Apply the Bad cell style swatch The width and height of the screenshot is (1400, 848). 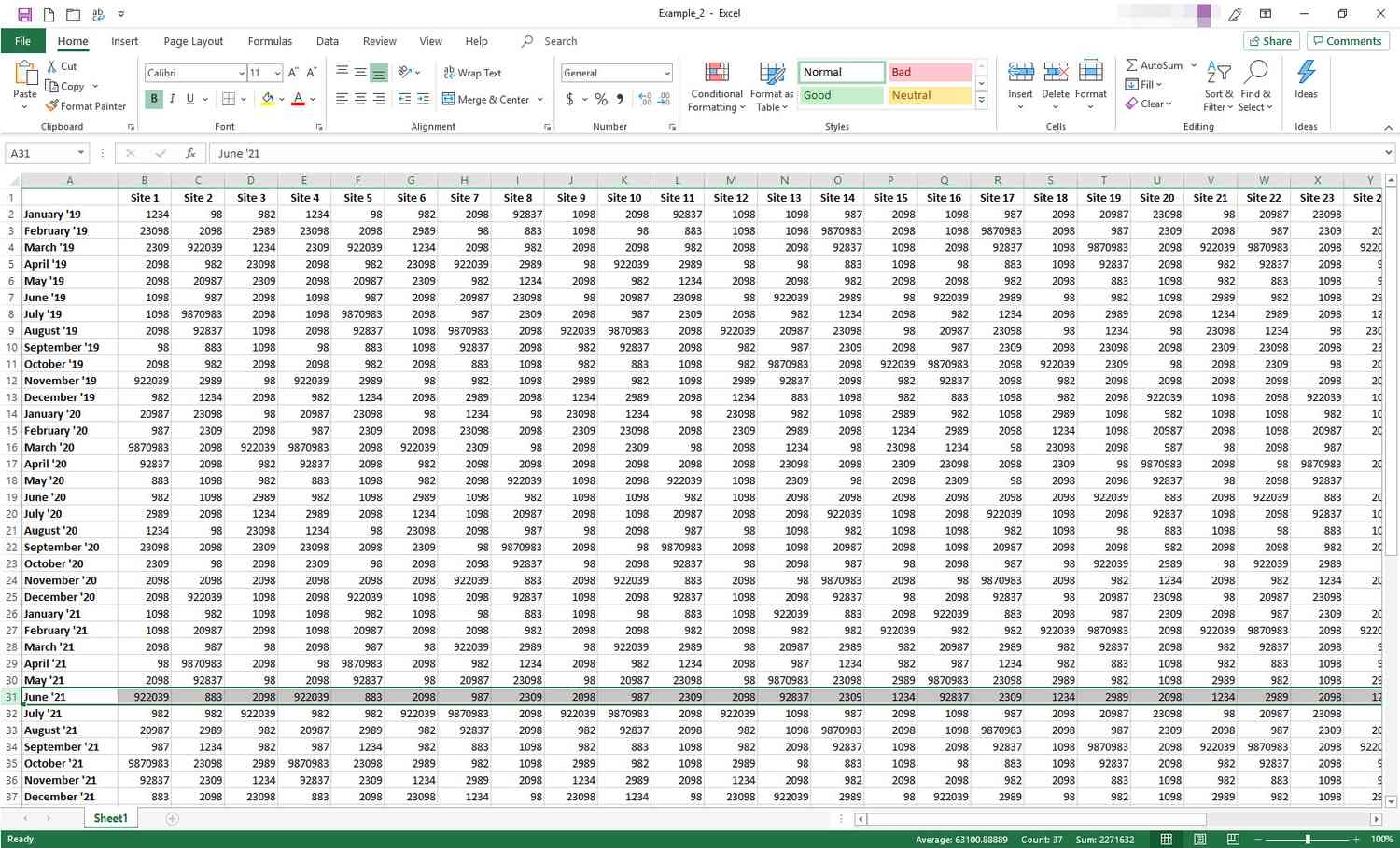click(929, 72)
